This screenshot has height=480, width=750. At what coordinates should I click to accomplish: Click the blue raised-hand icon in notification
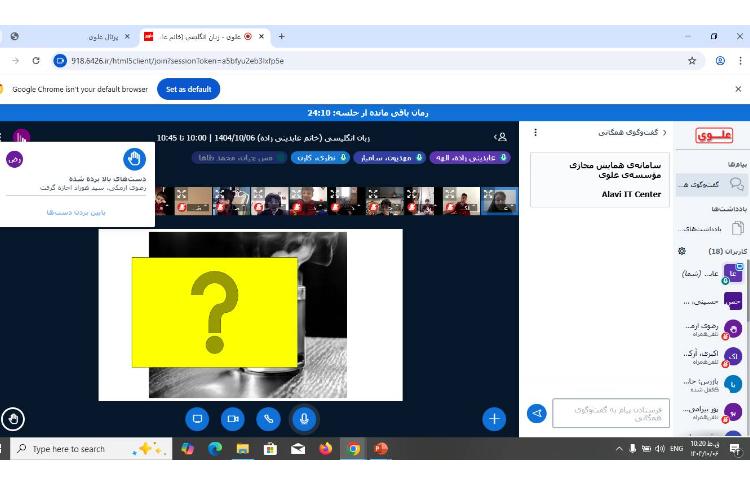tap(134, 159)
